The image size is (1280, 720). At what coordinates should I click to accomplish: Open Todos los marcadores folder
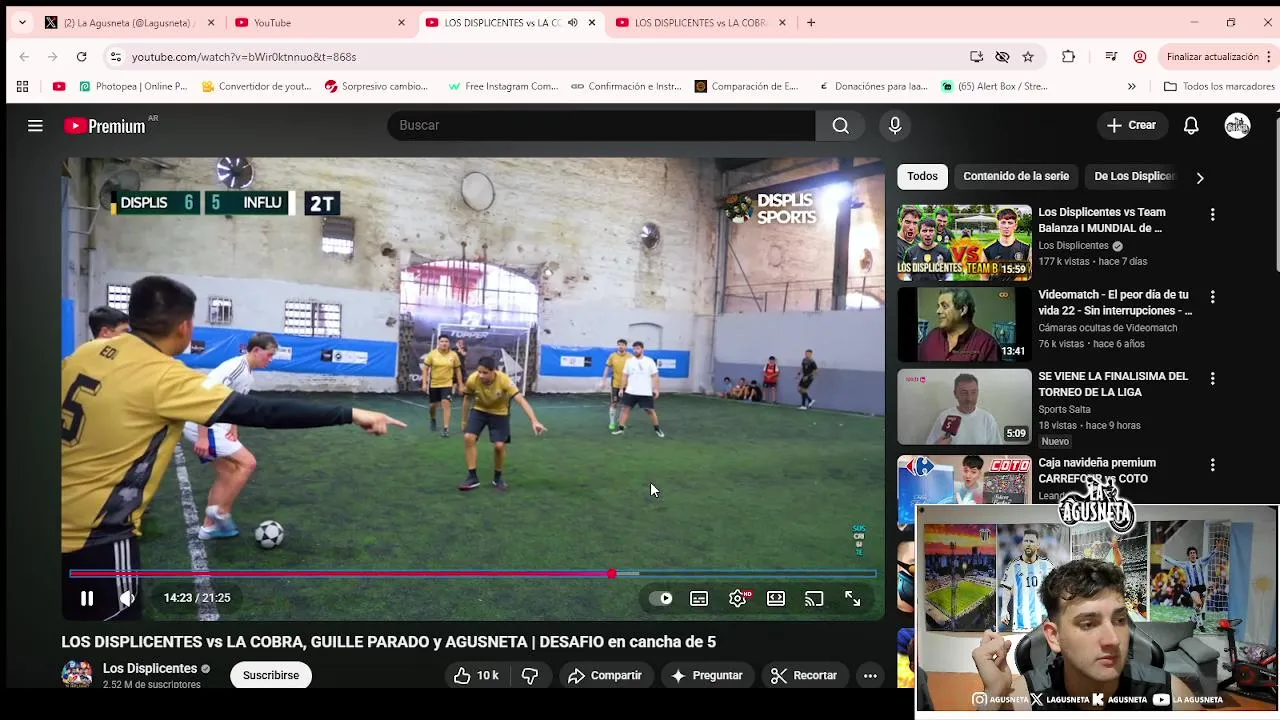coord(1219,86)
